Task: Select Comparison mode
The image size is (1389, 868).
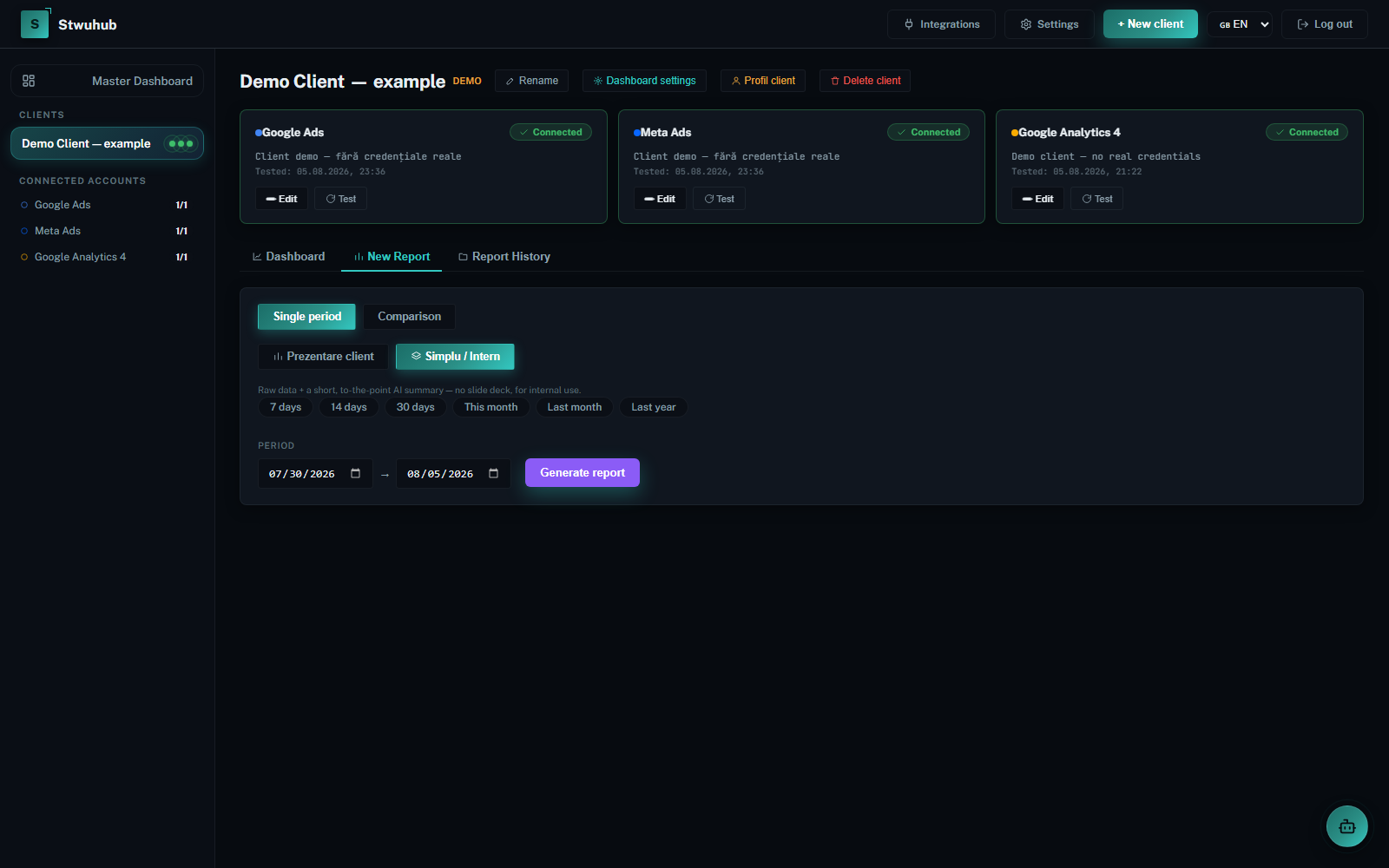Action: click(x=409, y=317)
